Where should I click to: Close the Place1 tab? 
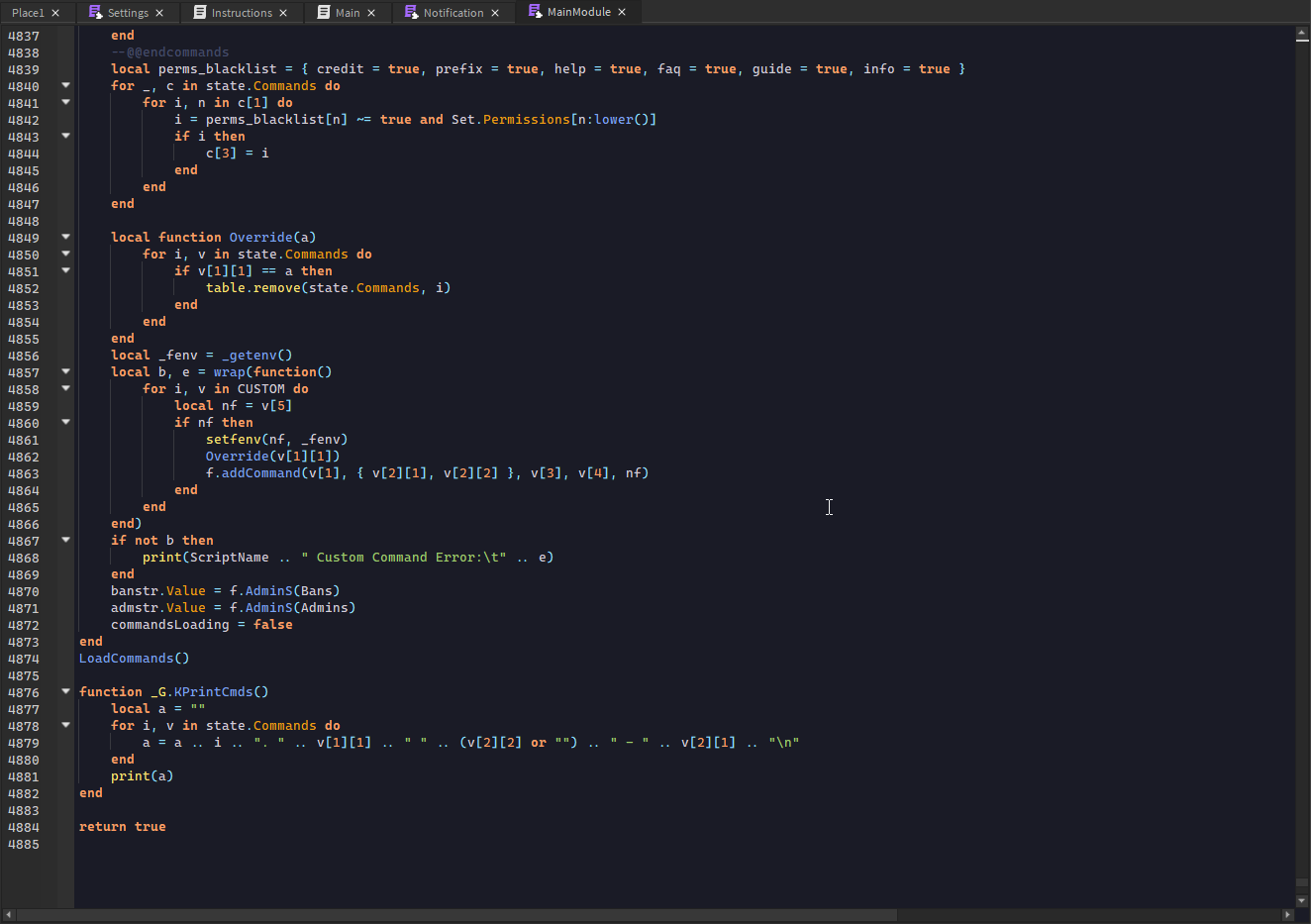click(x=55, y=13)
